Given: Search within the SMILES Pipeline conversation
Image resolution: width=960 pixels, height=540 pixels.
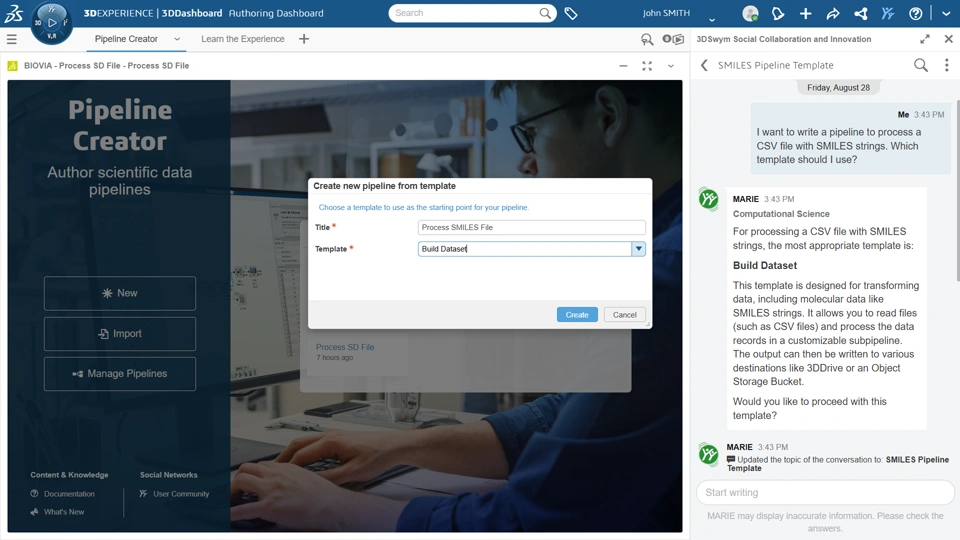Looking at the screenshot, I should pyautogui.click(x=921, y=65).
